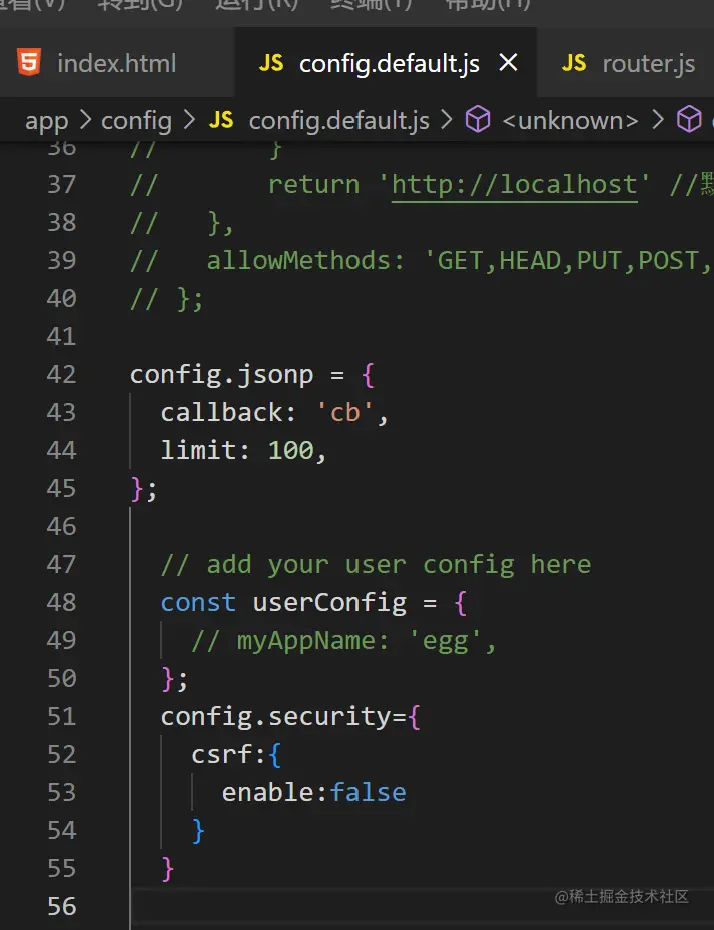The width and height of the screenshot is (714, 930).
Task: Click the closing brace on line 55
Action: [168, 870]
